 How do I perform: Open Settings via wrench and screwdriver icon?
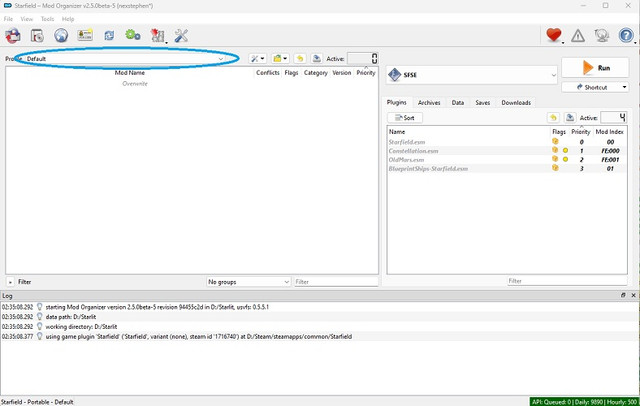coord(181,35)
